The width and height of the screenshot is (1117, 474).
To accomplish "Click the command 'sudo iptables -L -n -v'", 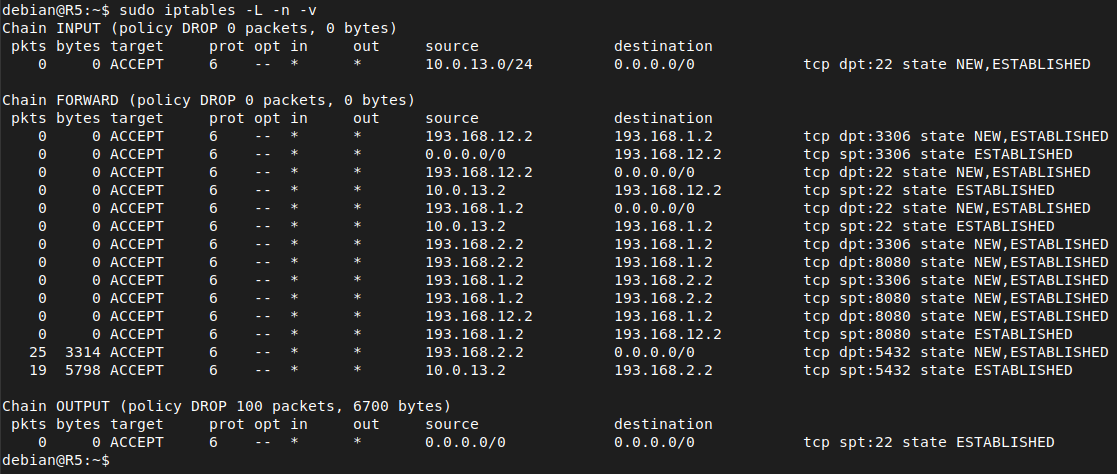I will tap(218, 10).
